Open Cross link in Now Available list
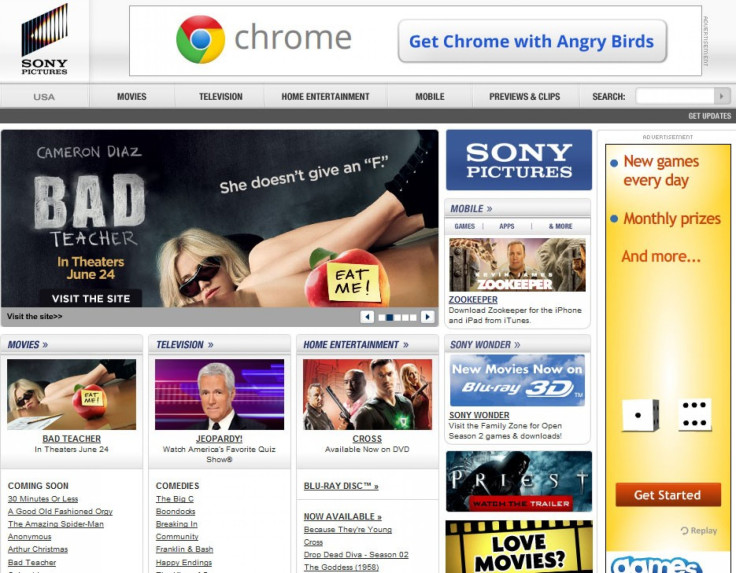The width and height of the screenshot is (736, 573). pos(313,542)
